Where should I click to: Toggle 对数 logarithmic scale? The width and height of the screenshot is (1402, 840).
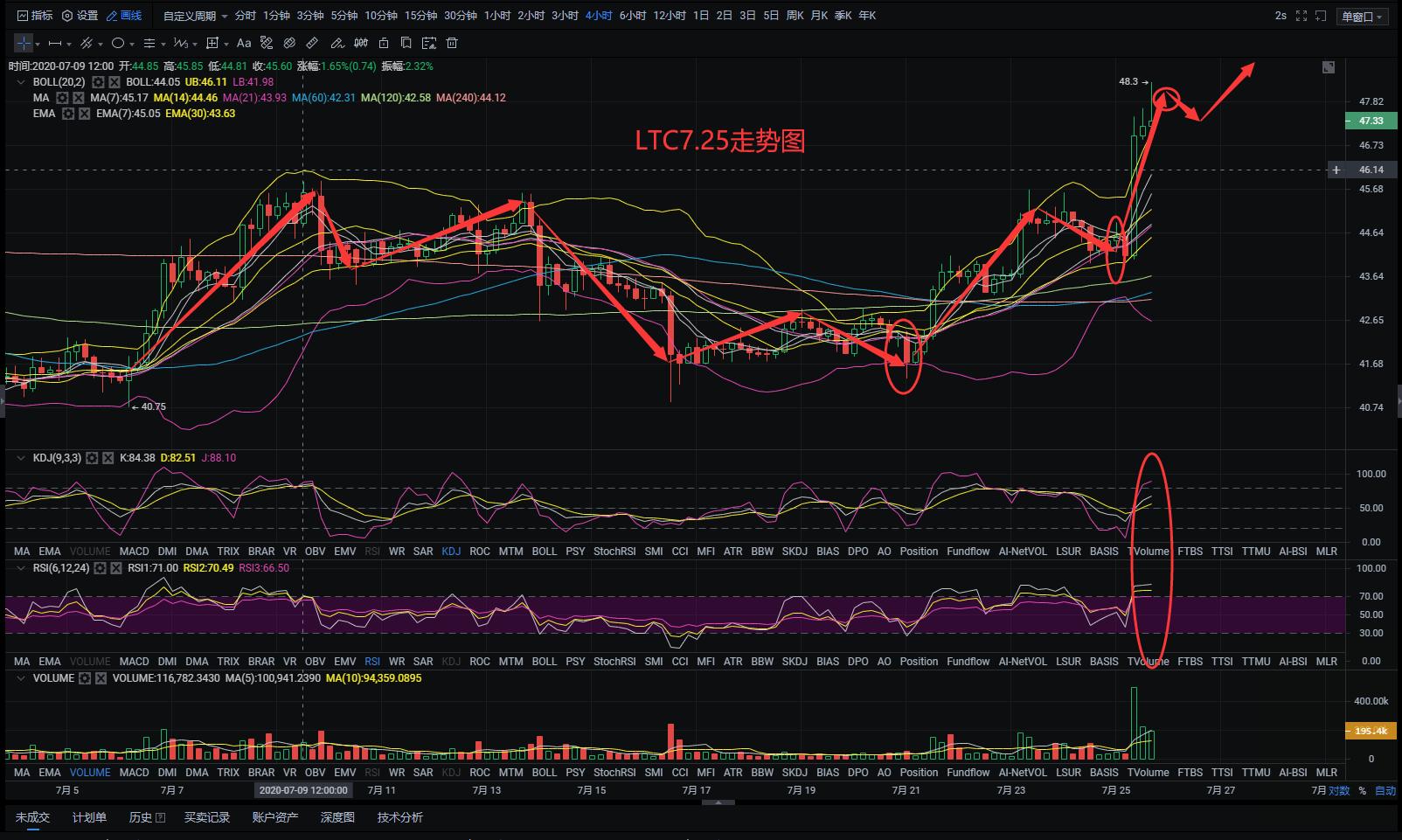tap(1339, 790)
